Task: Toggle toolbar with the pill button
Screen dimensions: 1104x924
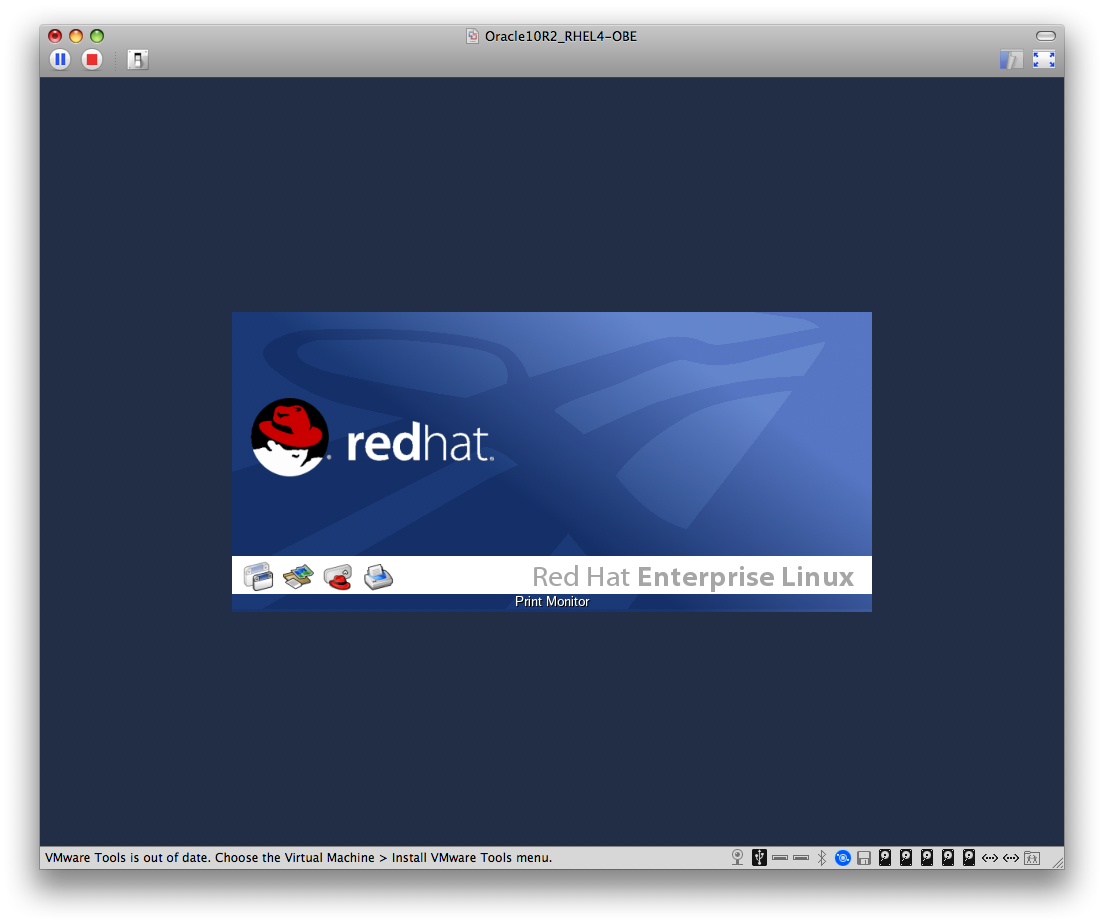Action: click(1046, 36)
